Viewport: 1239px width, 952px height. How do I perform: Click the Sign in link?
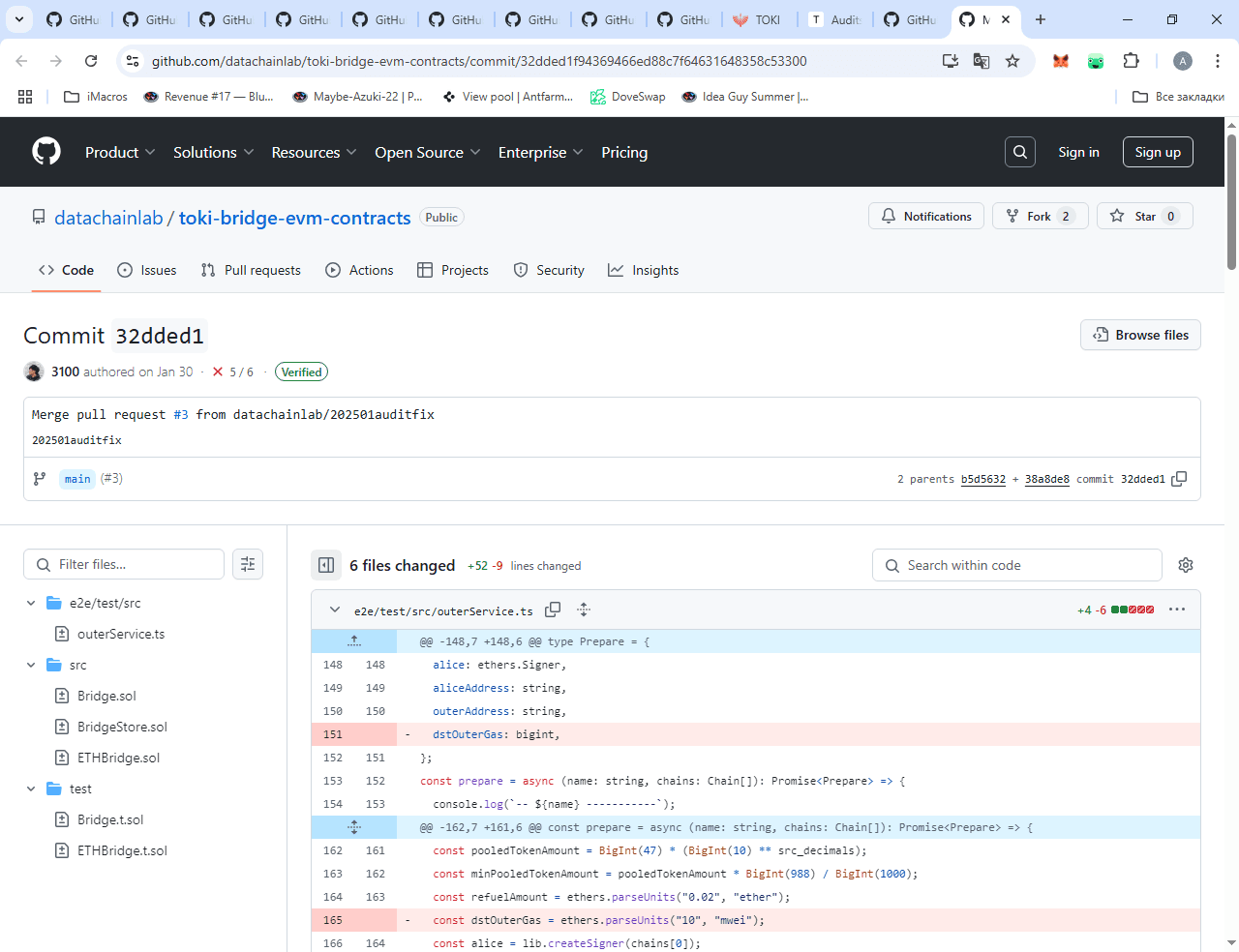[x=1078, y=152]
